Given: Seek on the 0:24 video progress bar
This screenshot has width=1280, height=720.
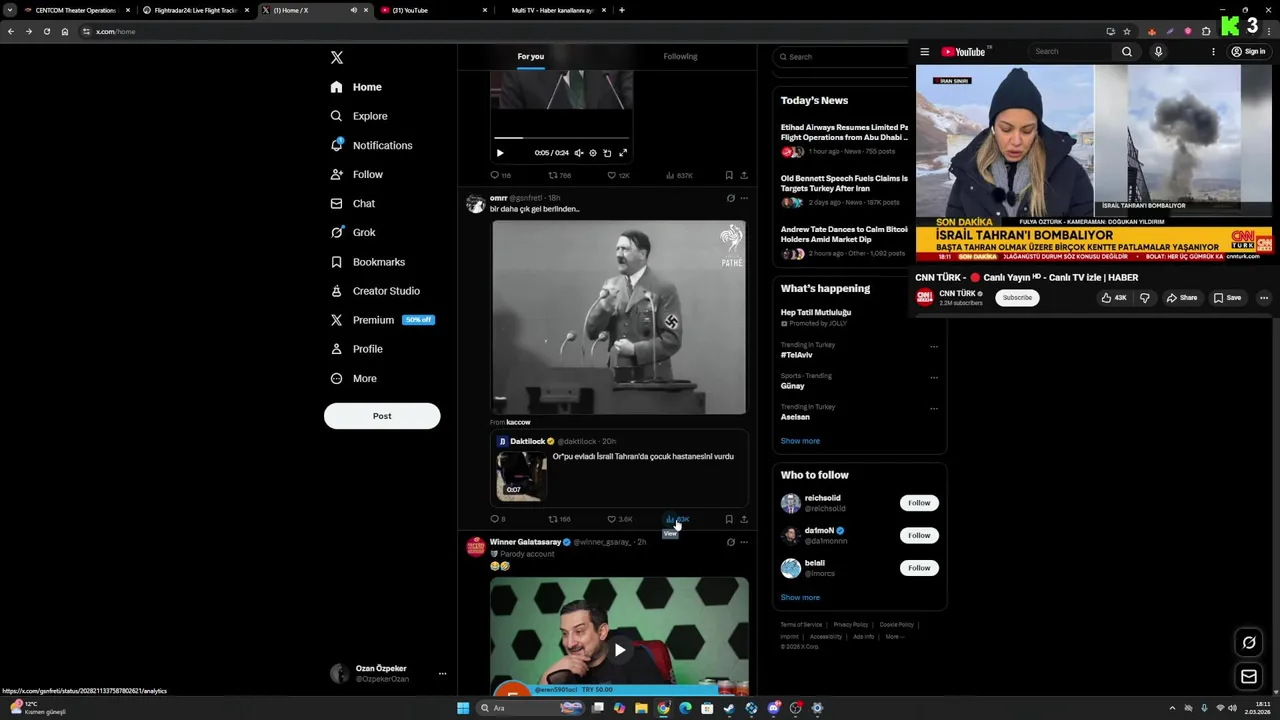Looking at the screenshot, I should 561,138.
